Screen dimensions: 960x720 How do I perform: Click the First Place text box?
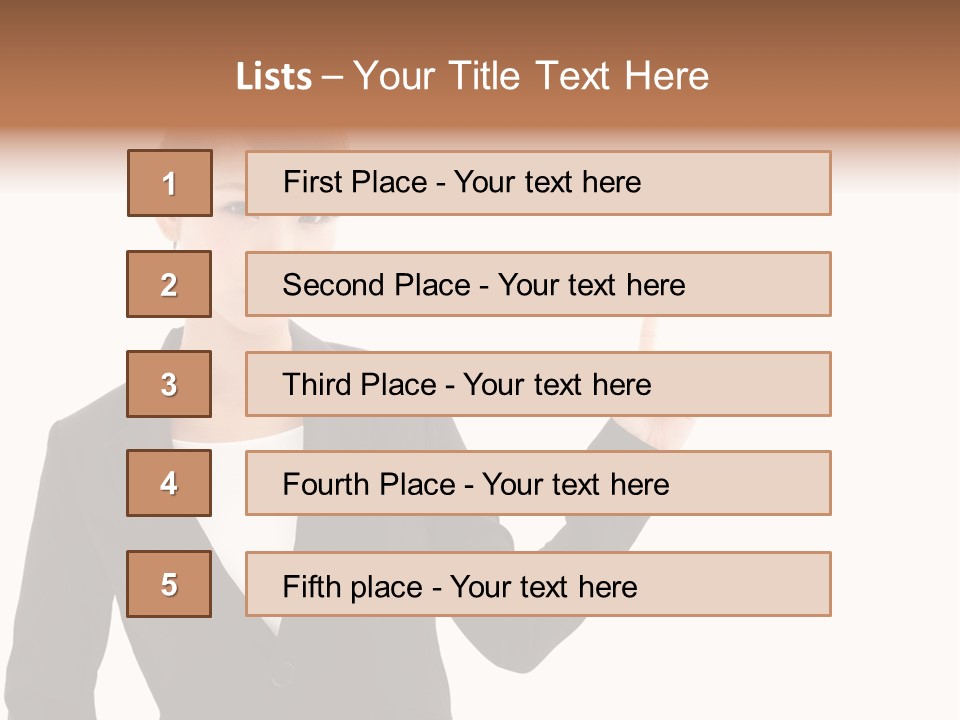pyautogui.click(x=538, y=183)
